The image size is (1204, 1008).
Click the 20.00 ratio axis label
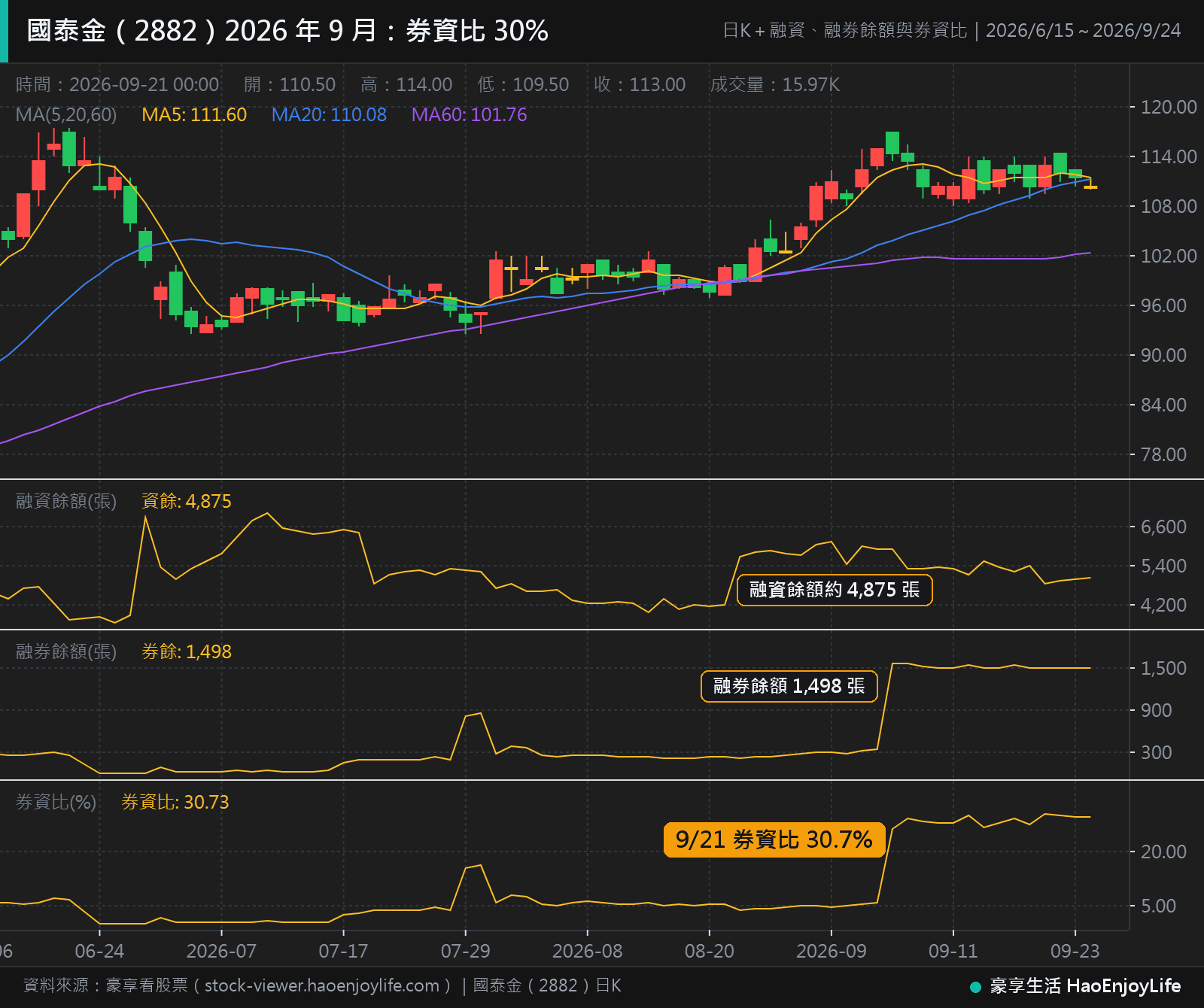click(x=1163, y=852)
